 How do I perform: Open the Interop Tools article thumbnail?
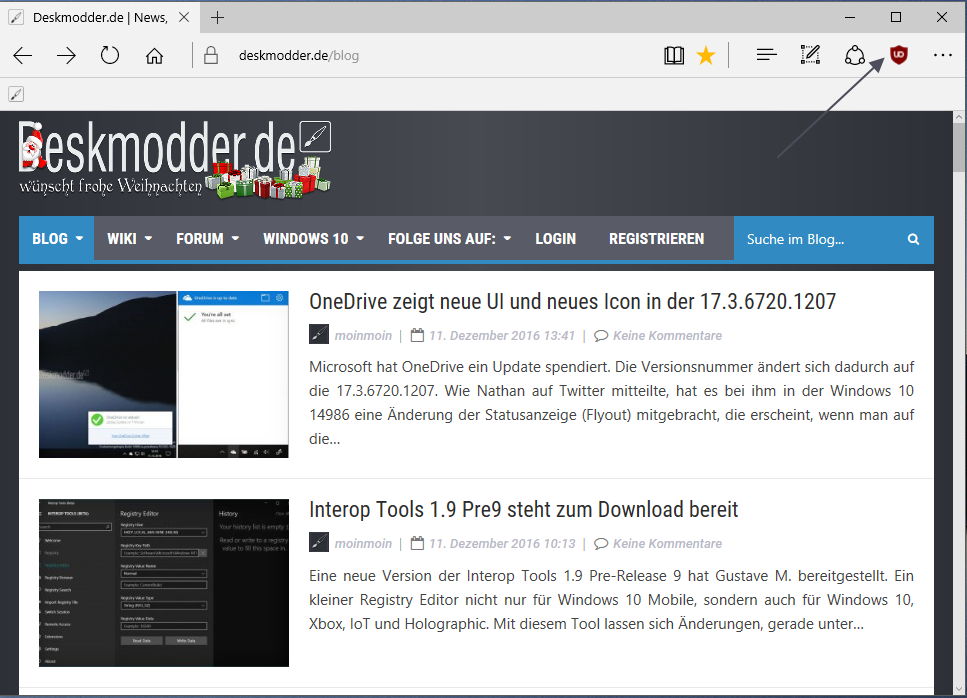point(163,583)
